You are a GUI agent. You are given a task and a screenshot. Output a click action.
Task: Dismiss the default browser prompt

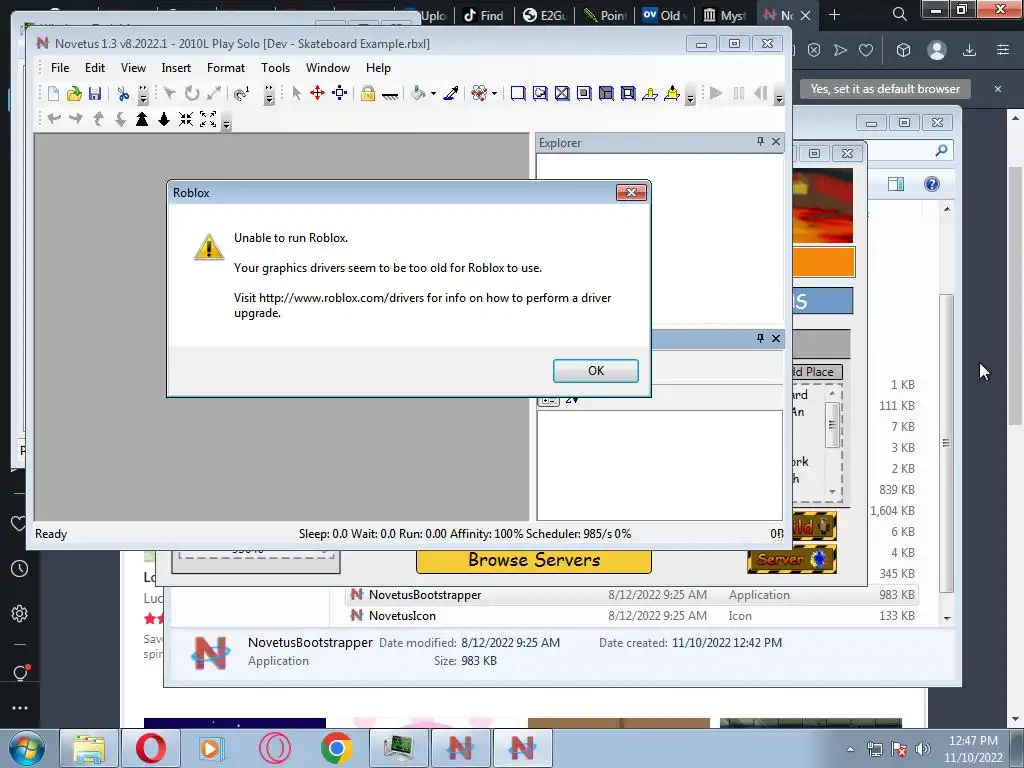tap(998, 89)
